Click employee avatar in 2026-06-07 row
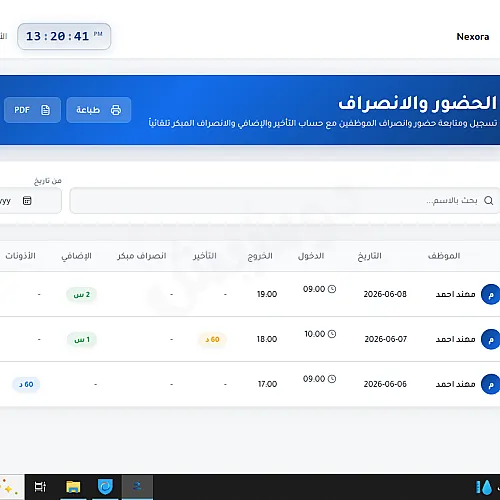The image size is (500, 500). click(x=491, y=339)
